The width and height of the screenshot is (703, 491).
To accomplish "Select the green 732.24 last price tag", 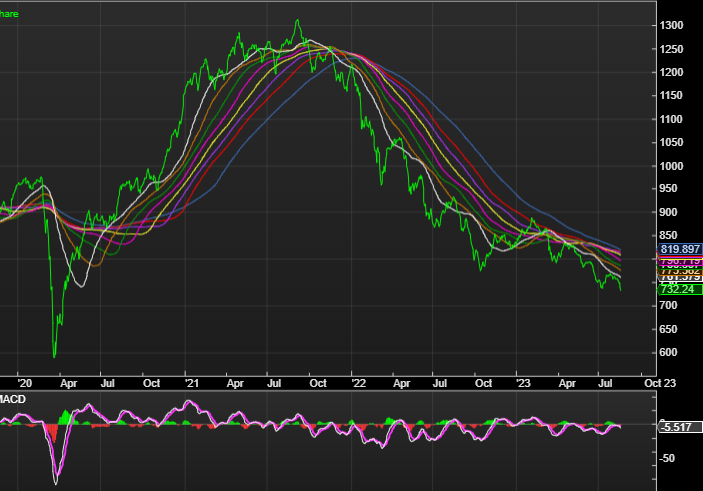I will tap(680, 289).
